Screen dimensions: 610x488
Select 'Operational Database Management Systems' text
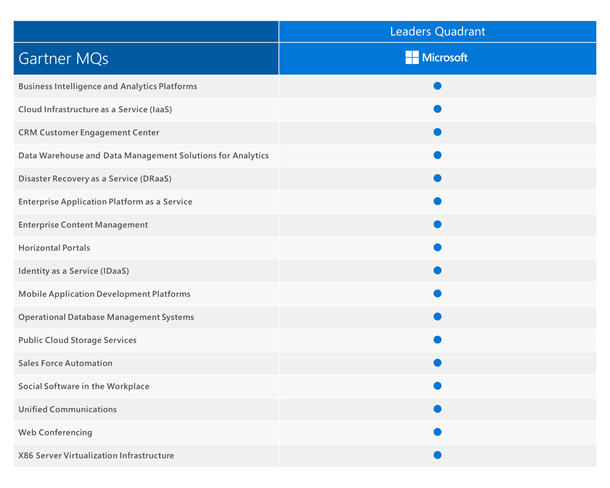(x=106, y=317)
